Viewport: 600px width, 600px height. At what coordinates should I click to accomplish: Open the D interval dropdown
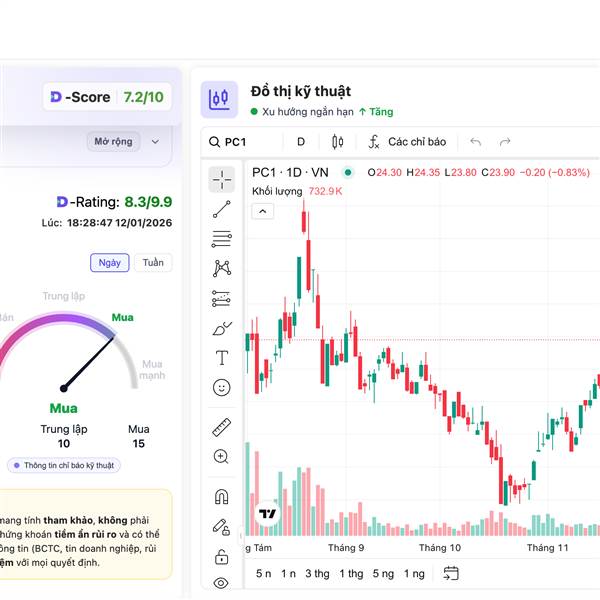click(x=301, y=142)
